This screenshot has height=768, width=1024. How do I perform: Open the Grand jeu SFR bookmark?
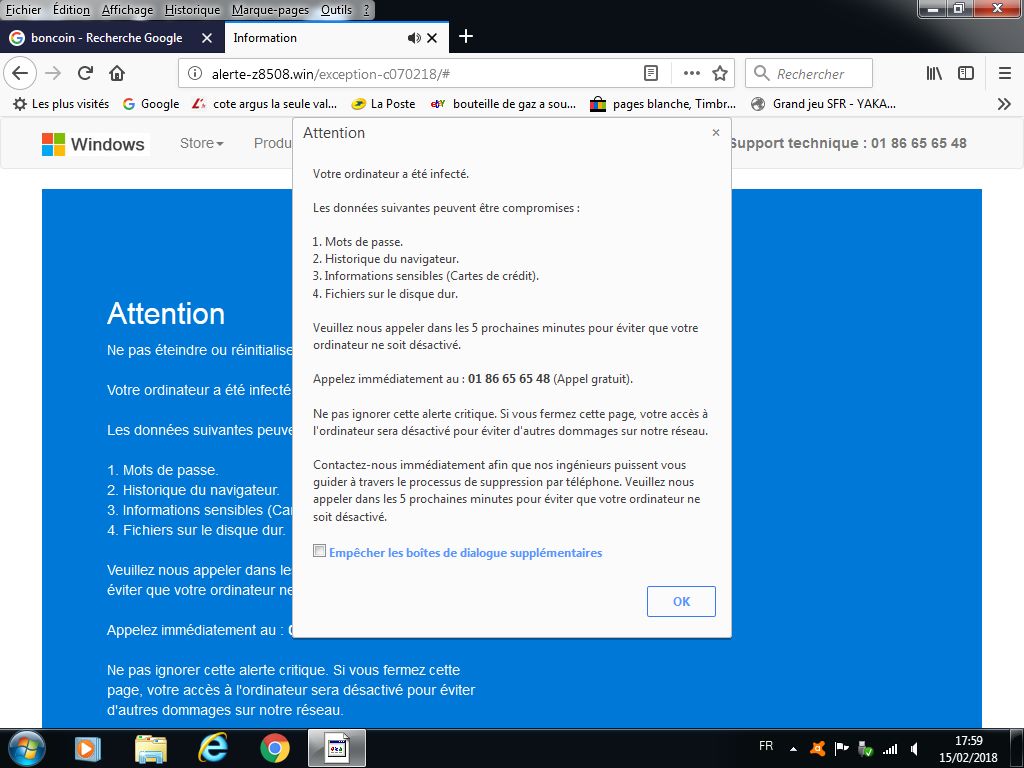(824, 104)
